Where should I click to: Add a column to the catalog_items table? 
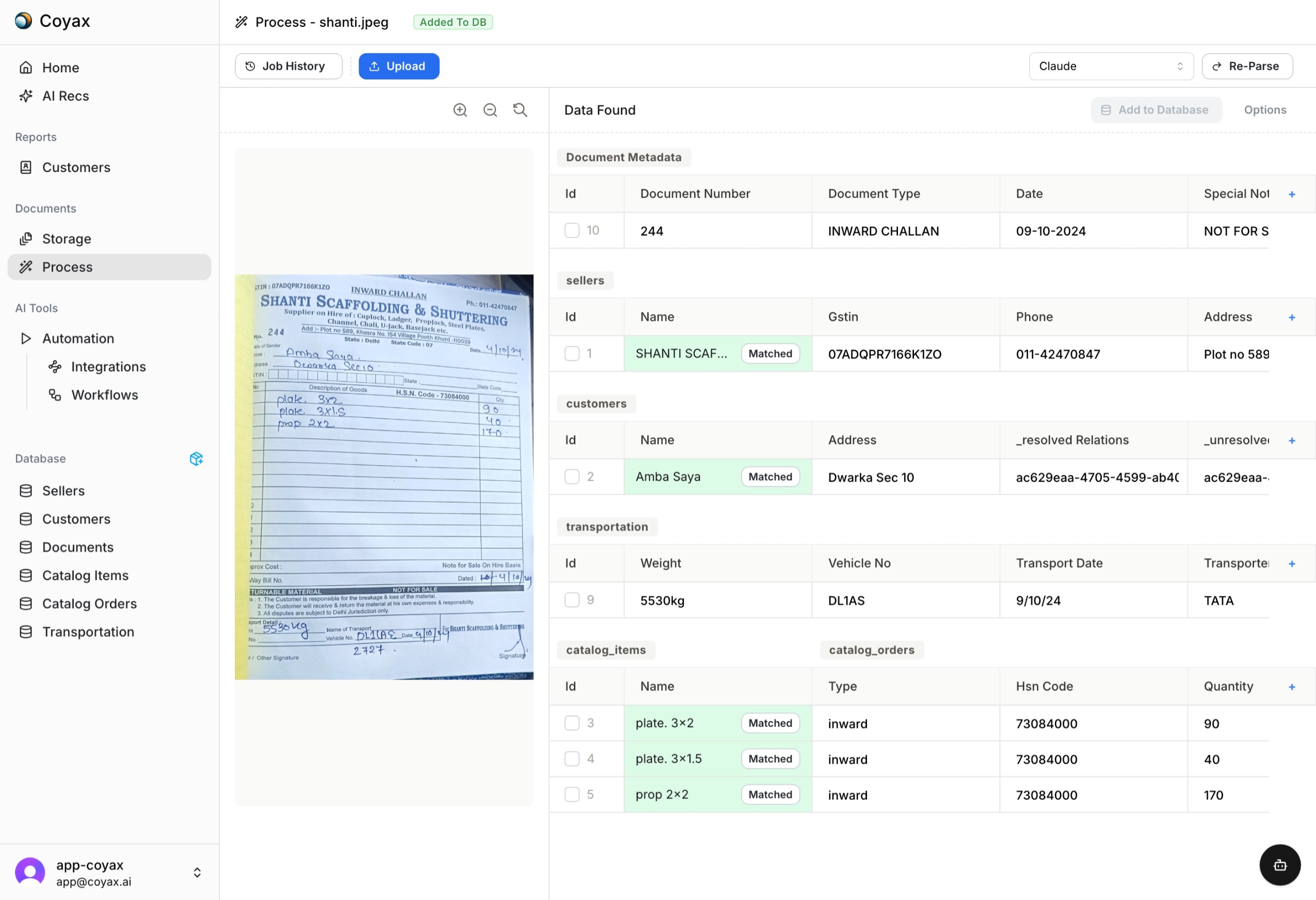(x=1292, y=686)
